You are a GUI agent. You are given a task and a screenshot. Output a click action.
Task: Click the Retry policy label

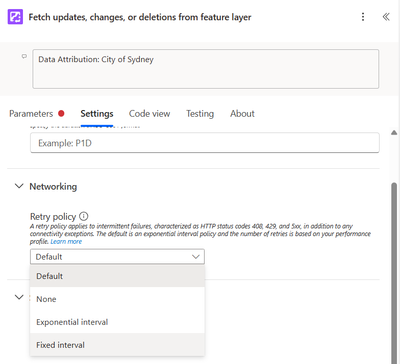(x=53, y=217)
